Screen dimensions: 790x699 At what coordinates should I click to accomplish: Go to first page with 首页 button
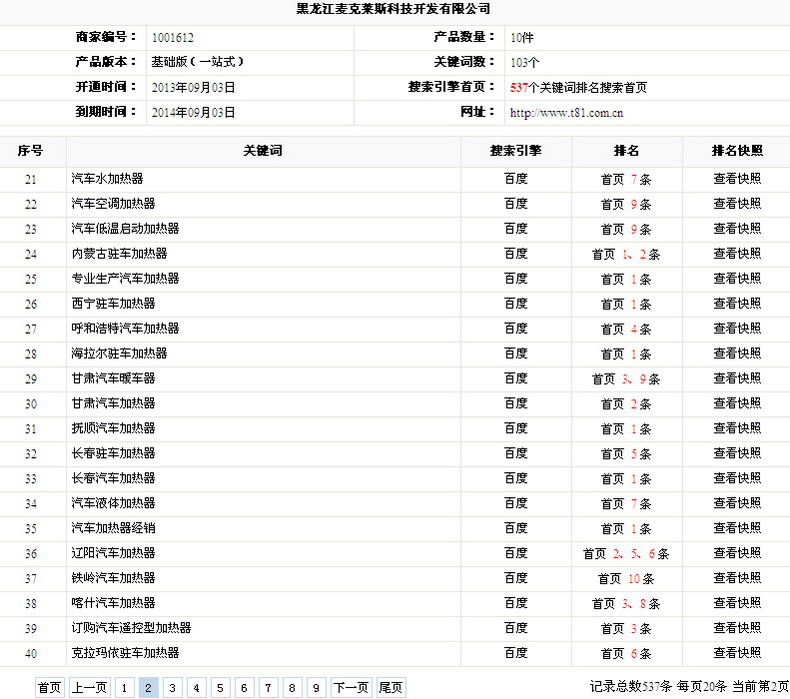[49, 687]
